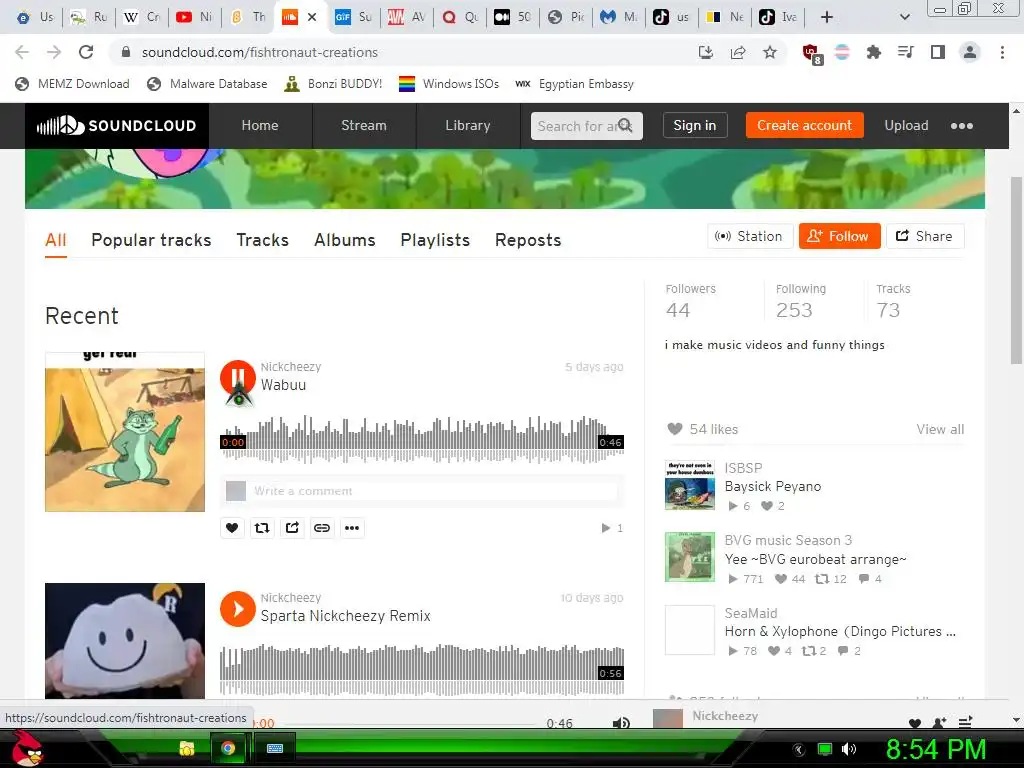Click View all likes
The width and height of the screenshot is (1024, 768).
(x=940, y=429)
